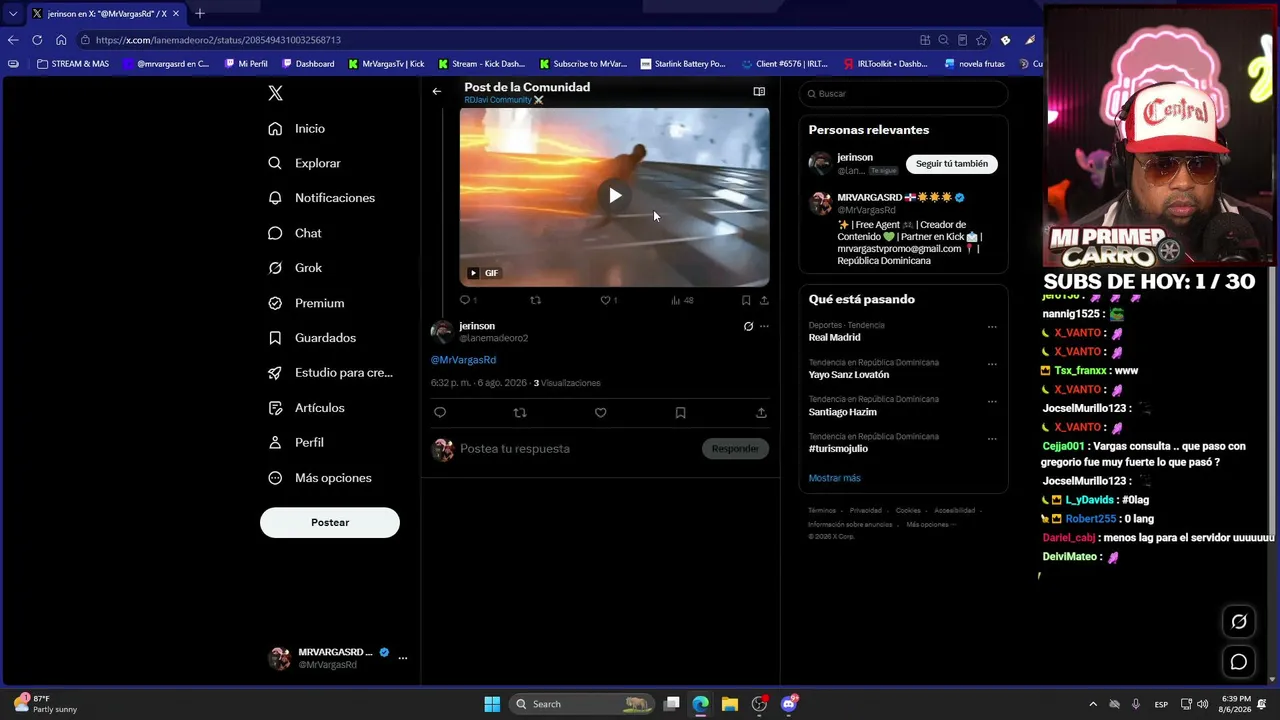The image size is (1280, 720).
Task: Reply to jerinson's post
Action: (x=440, y=412)
